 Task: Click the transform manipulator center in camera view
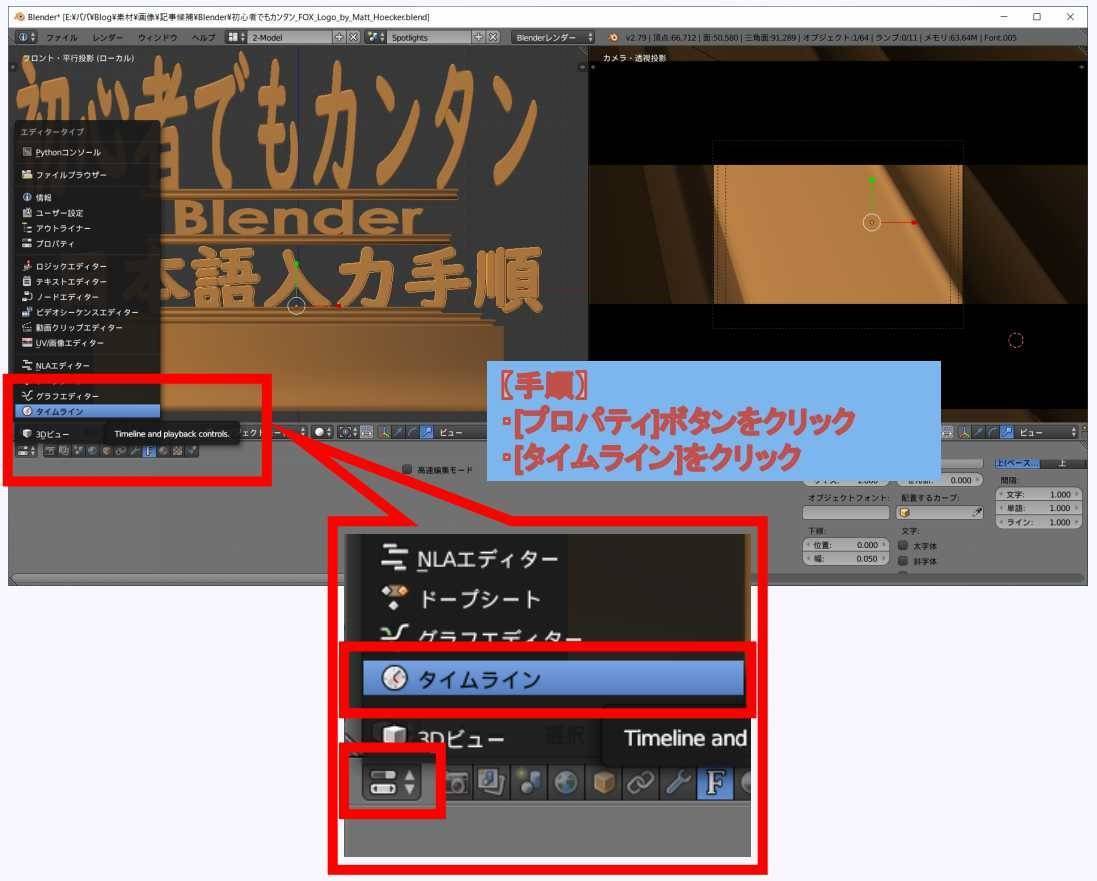coord(871,223)
